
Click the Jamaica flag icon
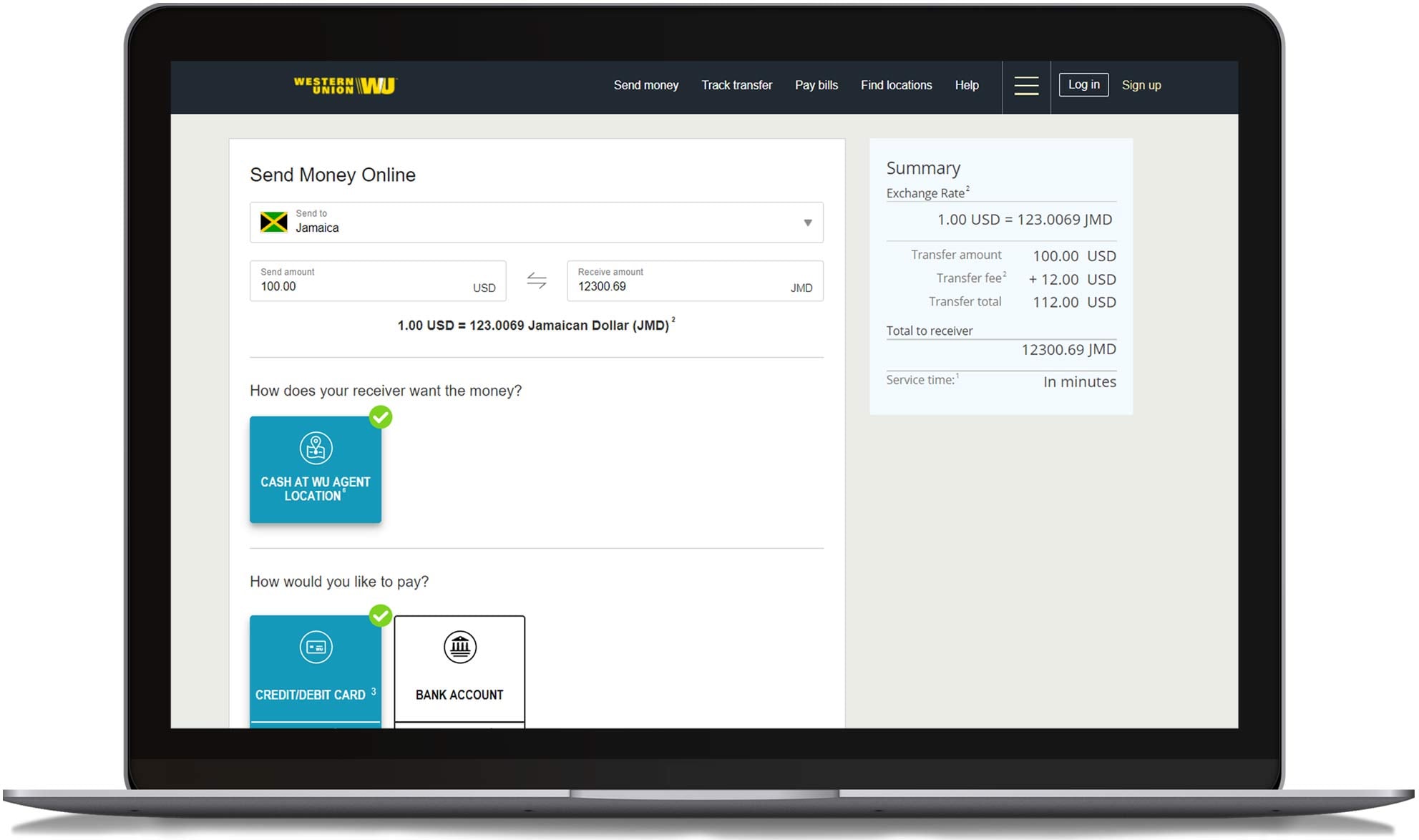pos(273,222)
